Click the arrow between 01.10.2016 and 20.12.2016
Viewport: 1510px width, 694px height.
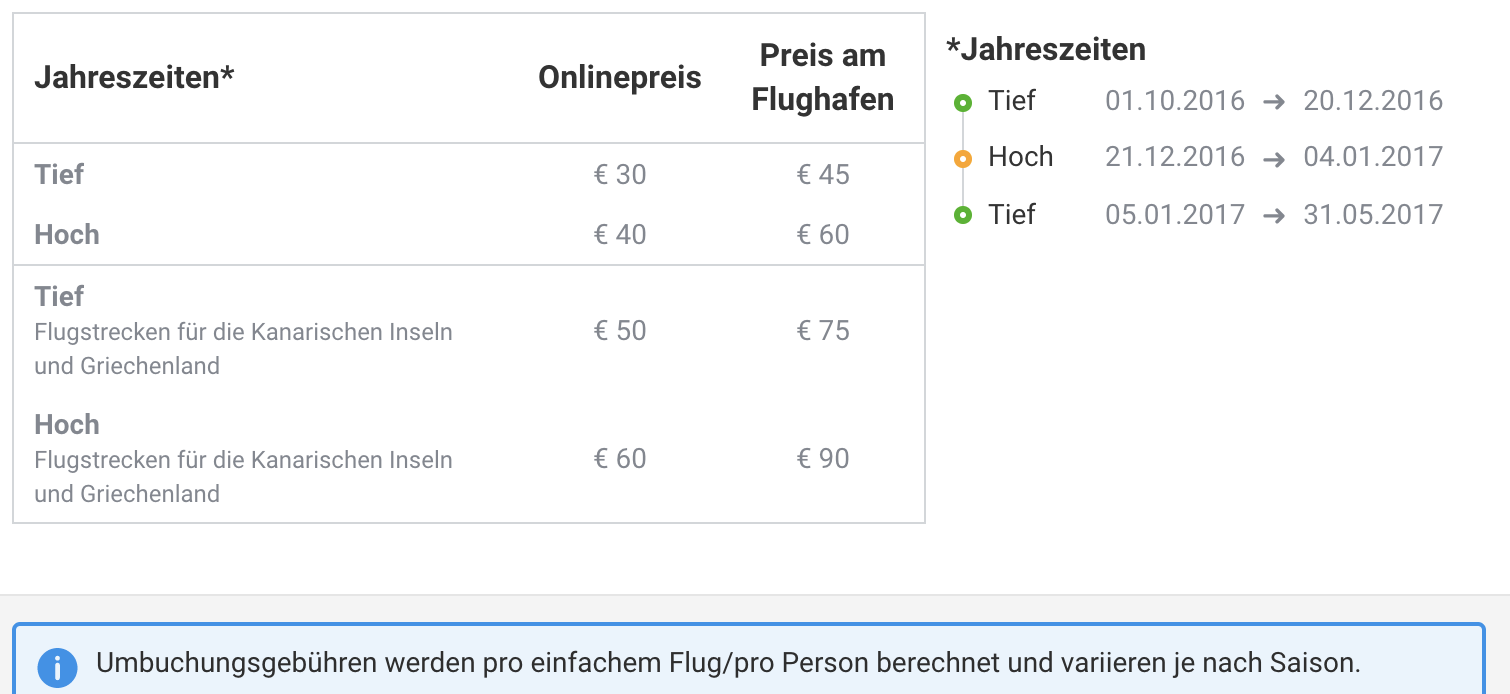click(x=1274, y=102)
